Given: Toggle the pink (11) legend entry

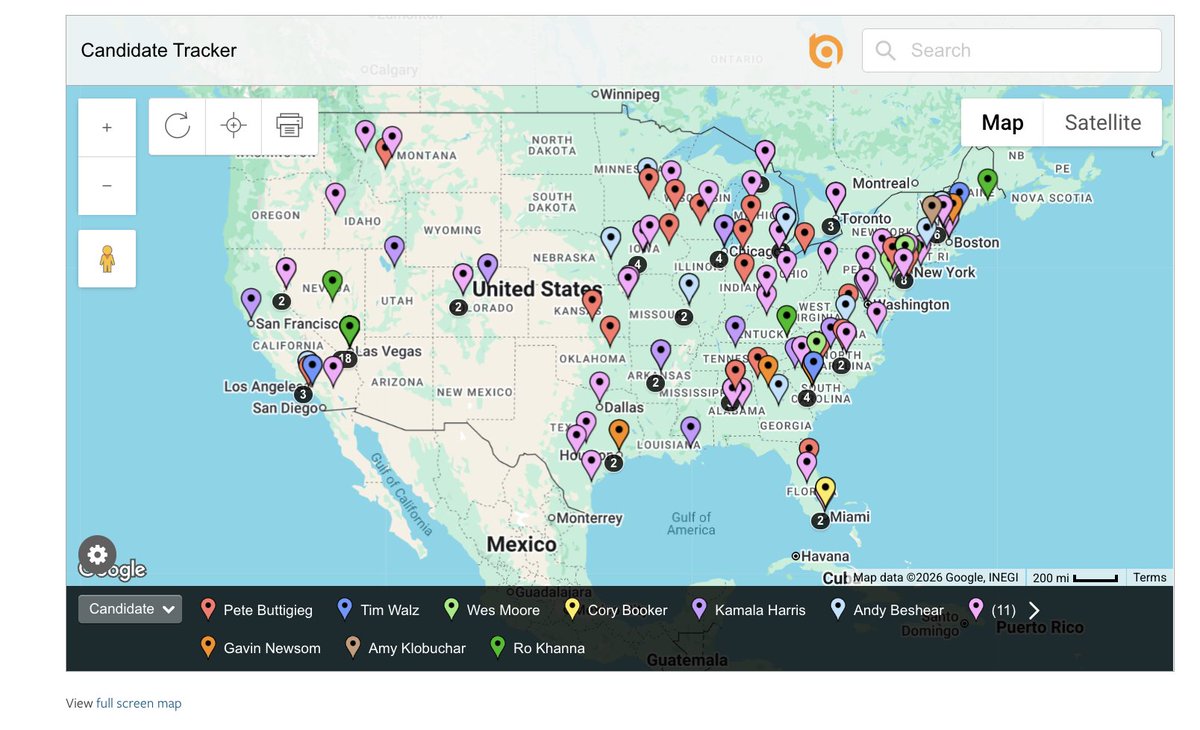Looking at the screenshot, I should 992,610.
